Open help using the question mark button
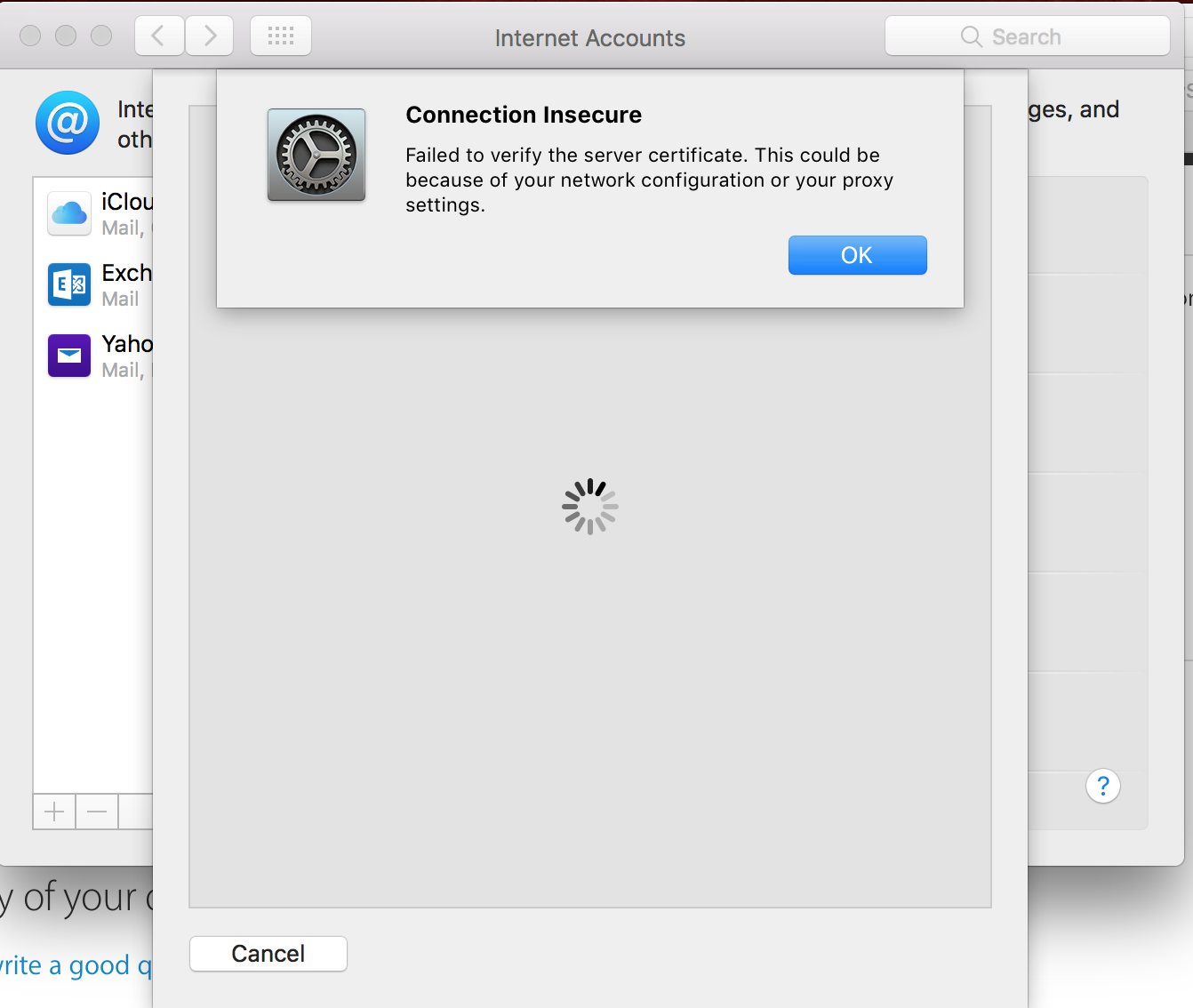Screen dimensions: 1193x1008 (x=1103, y=786)
